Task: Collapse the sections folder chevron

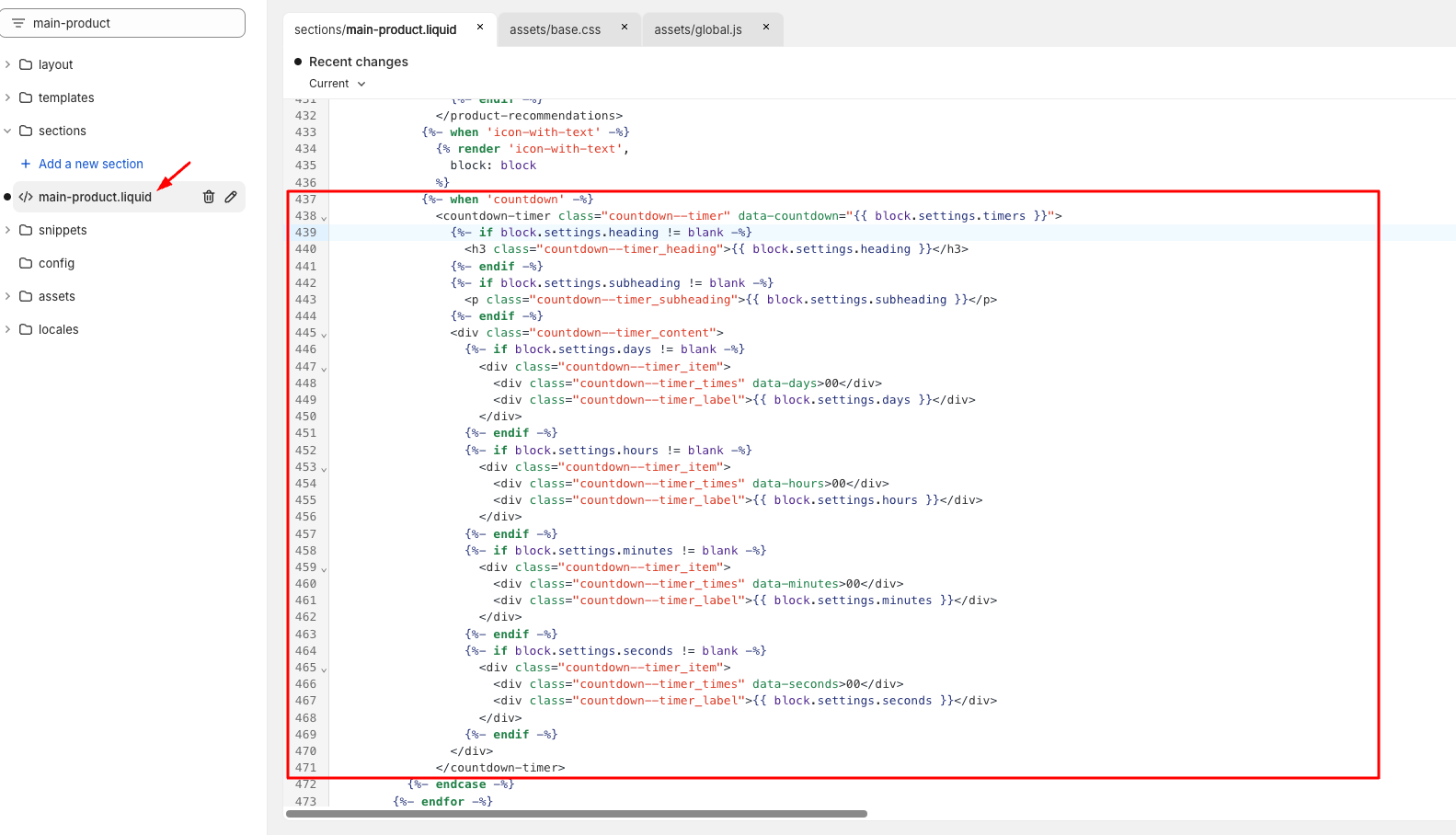Action: (7, 131)
